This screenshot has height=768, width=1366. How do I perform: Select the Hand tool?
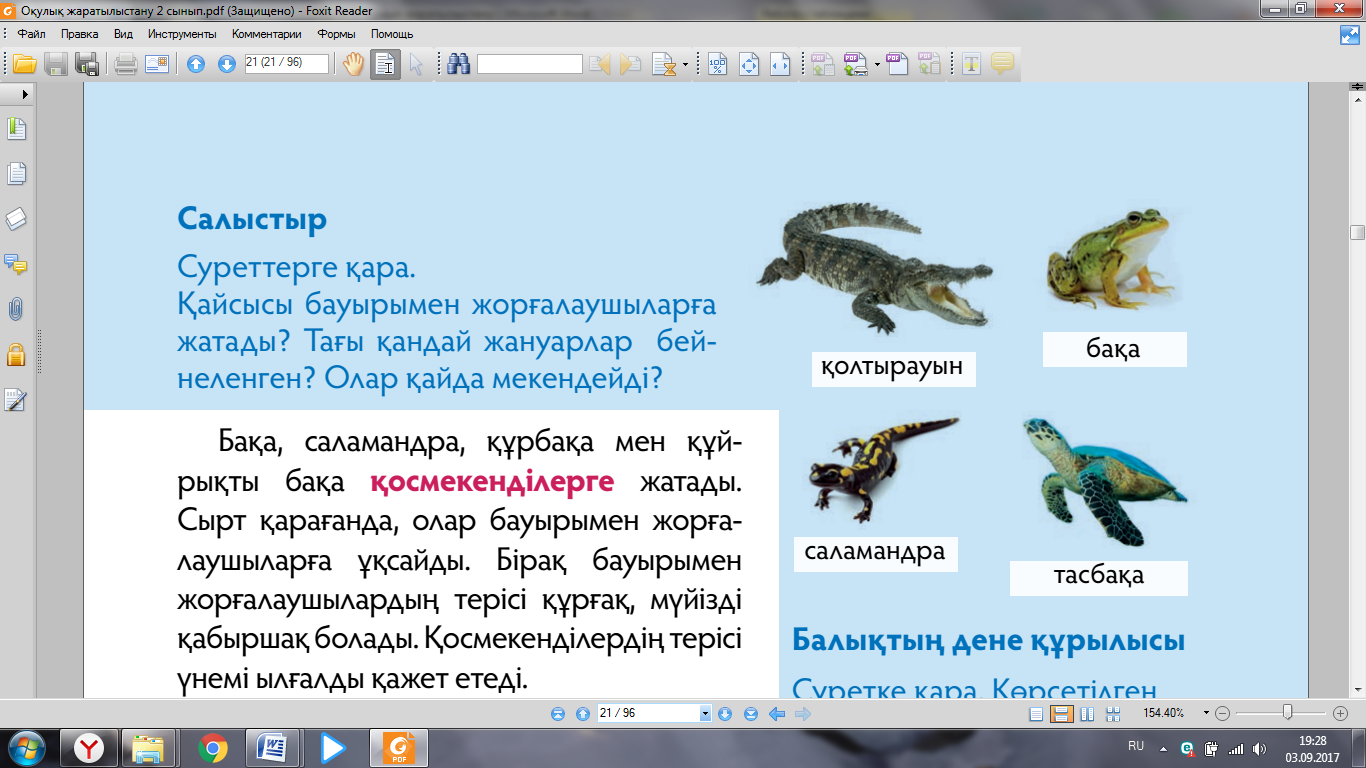coord(354,65)
